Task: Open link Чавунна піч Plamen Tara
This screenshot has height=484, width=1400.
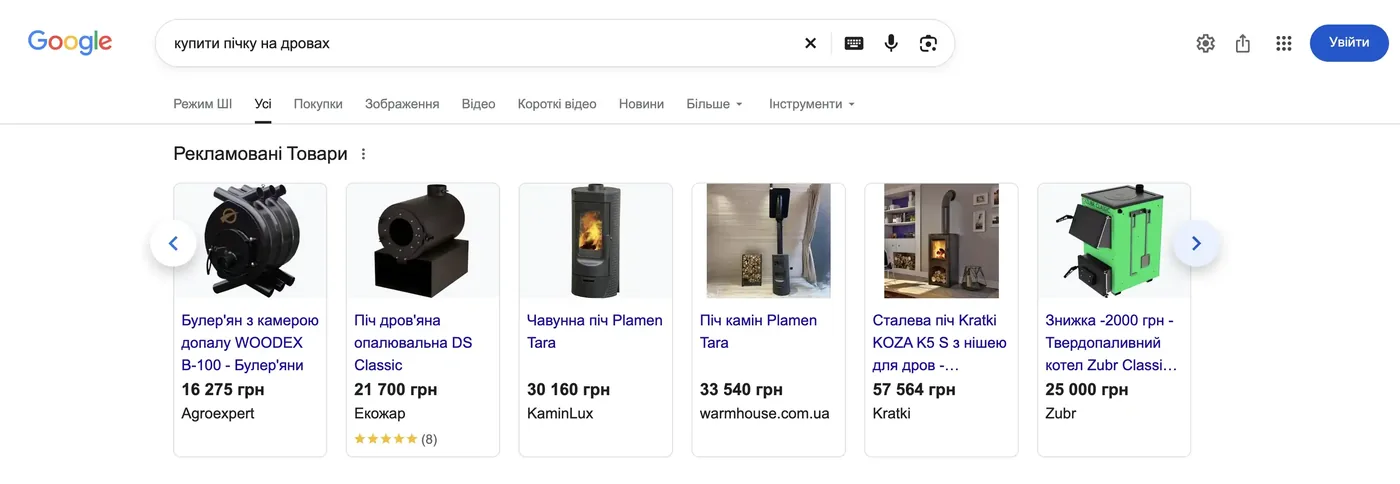Action: (x=595, y=332)
